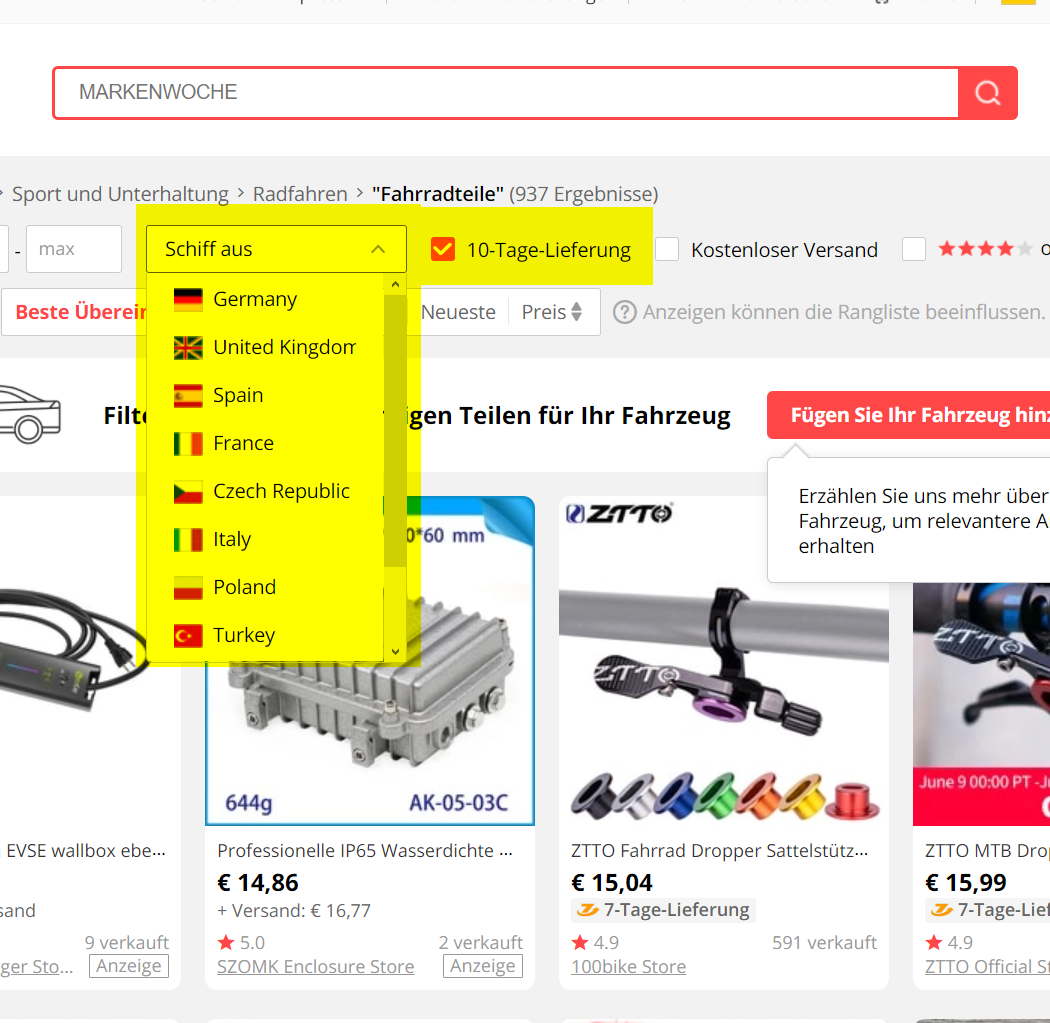
Task: Click the Spain flag icon
Action: (x=188, y=396)
